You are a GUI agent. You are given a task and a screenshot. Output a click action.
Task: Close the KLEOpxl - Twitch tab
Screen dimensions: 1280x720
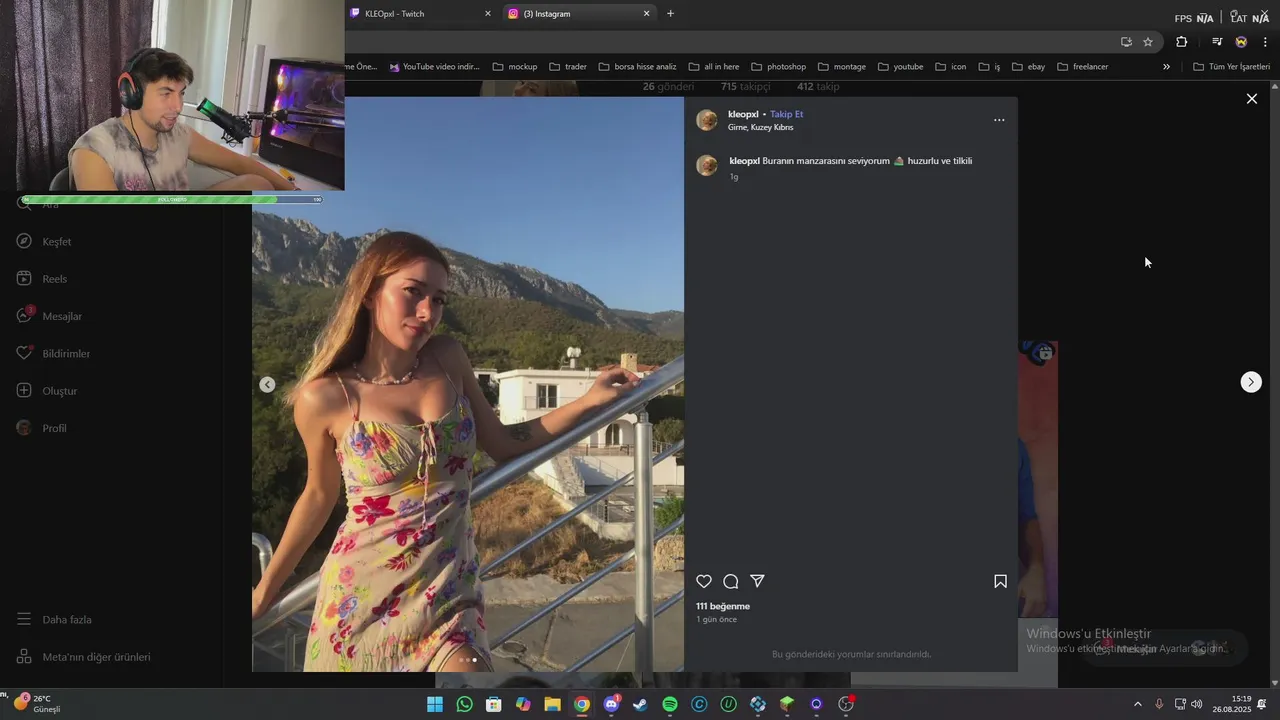point(488,14)
